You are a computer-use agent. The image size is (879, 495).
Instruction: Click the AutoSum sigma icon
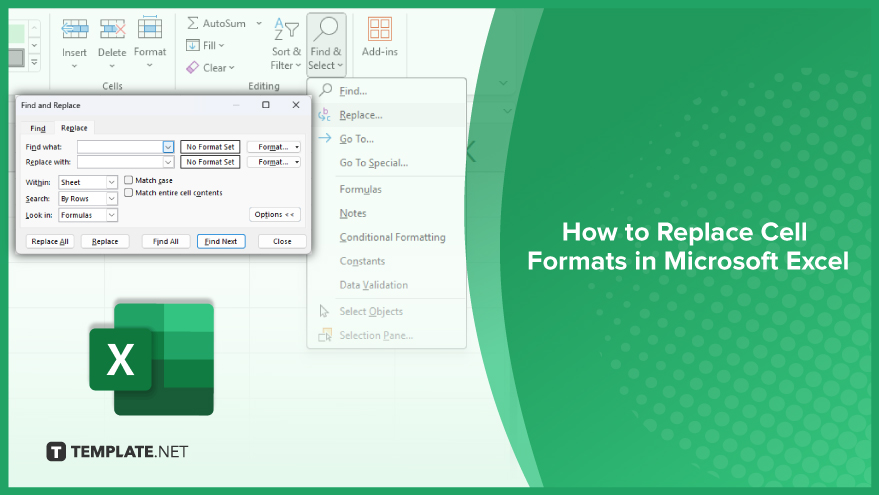[x=193, y=23]
